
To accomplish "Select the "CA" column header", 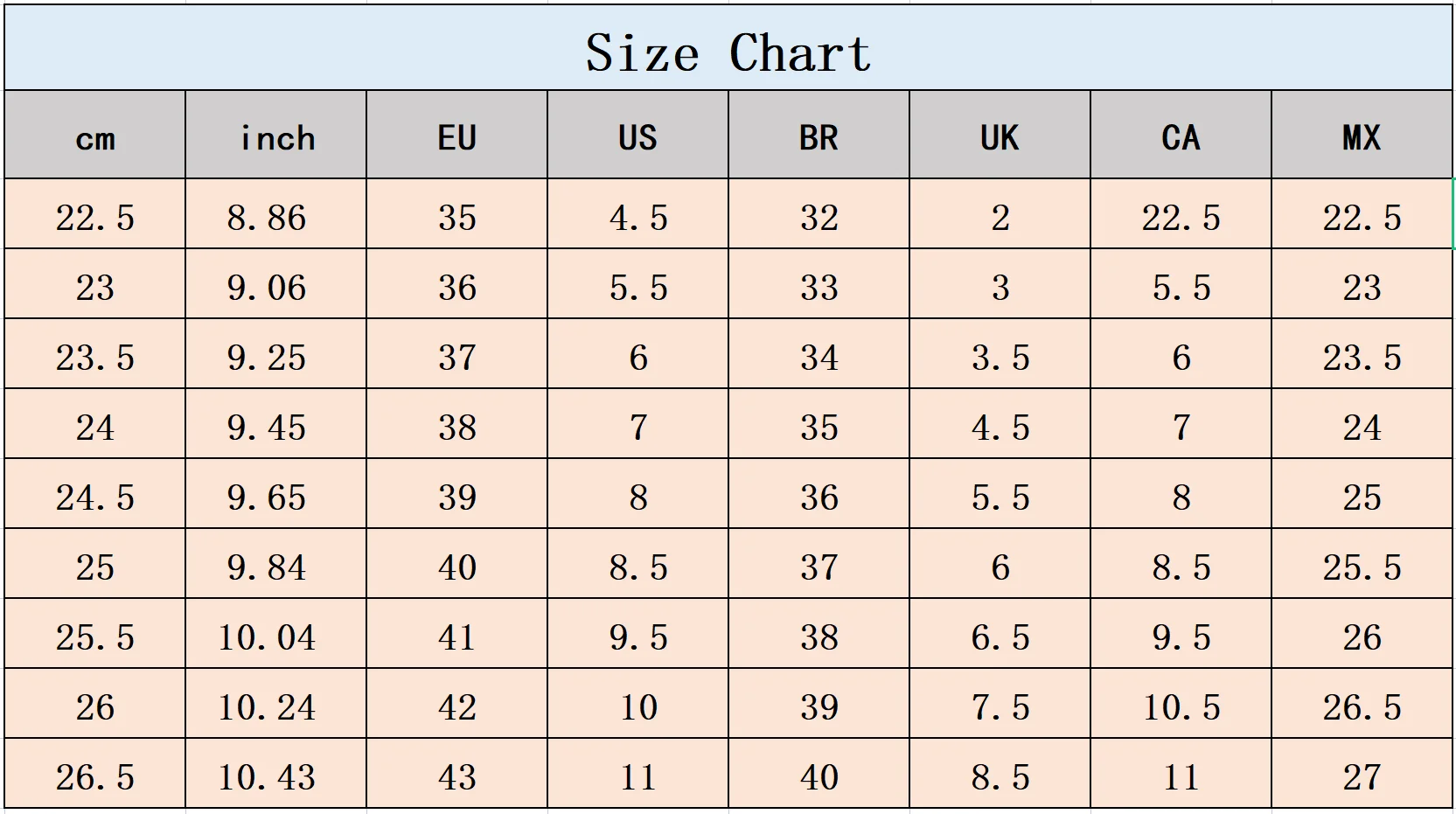I will [1181, 137].
